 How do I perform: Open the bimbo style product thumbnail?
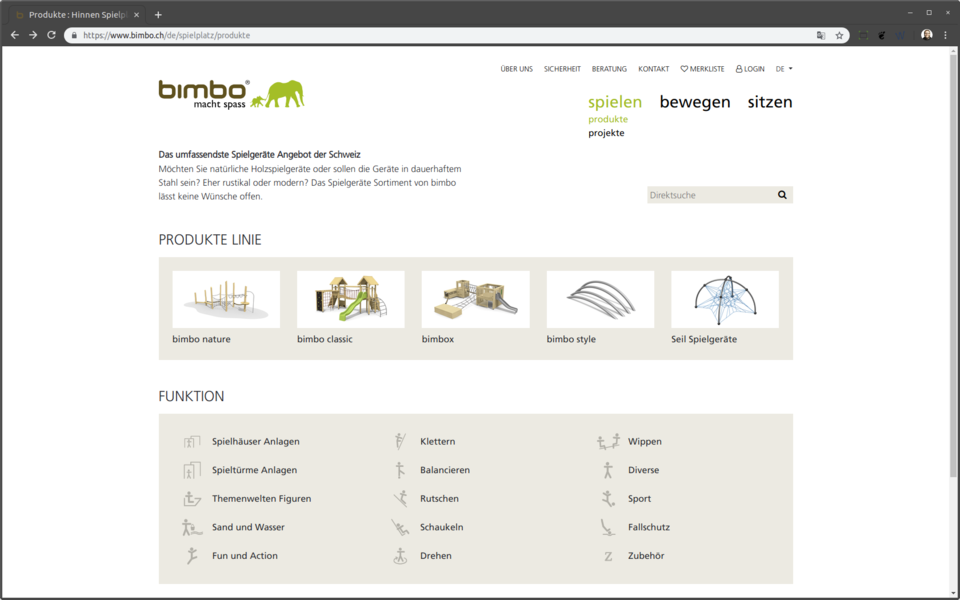600,299
